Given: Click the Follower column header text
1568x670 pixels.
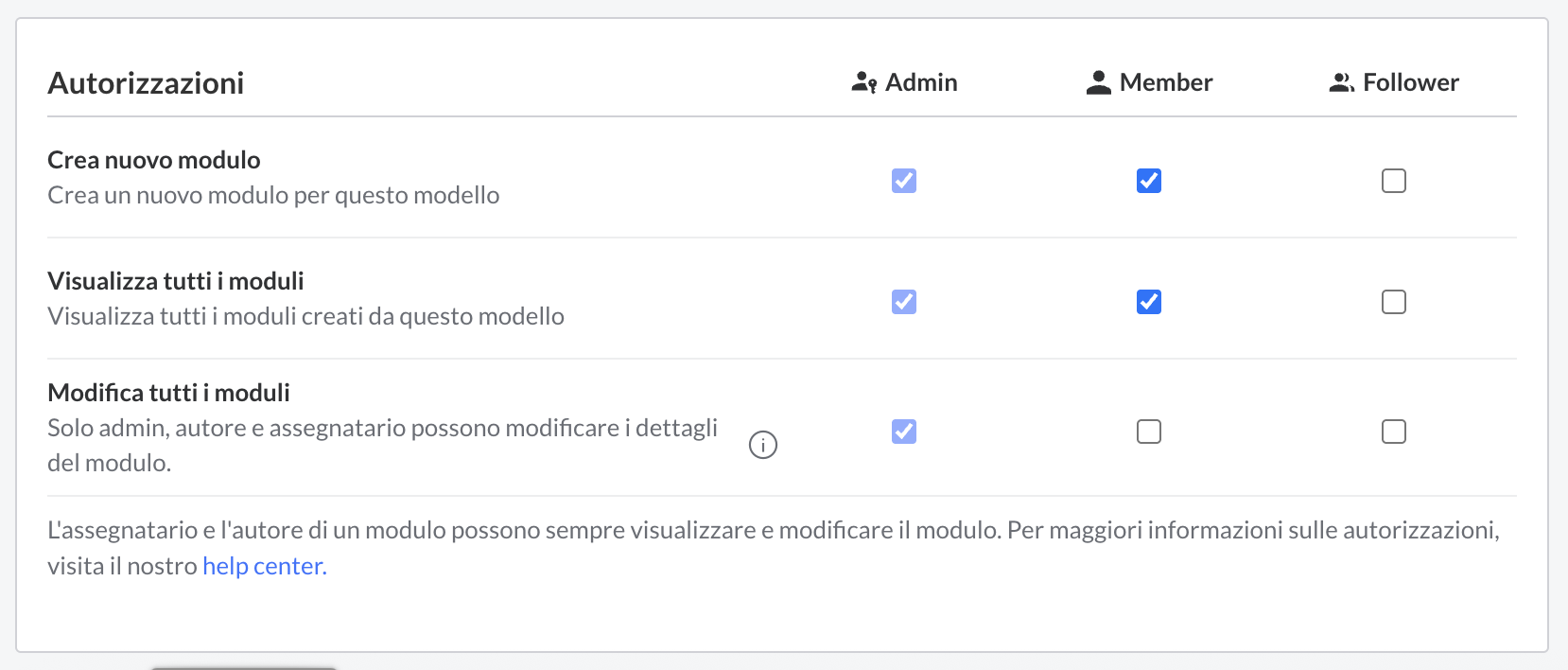Looking at the screenshot, I should [1410, 82].
